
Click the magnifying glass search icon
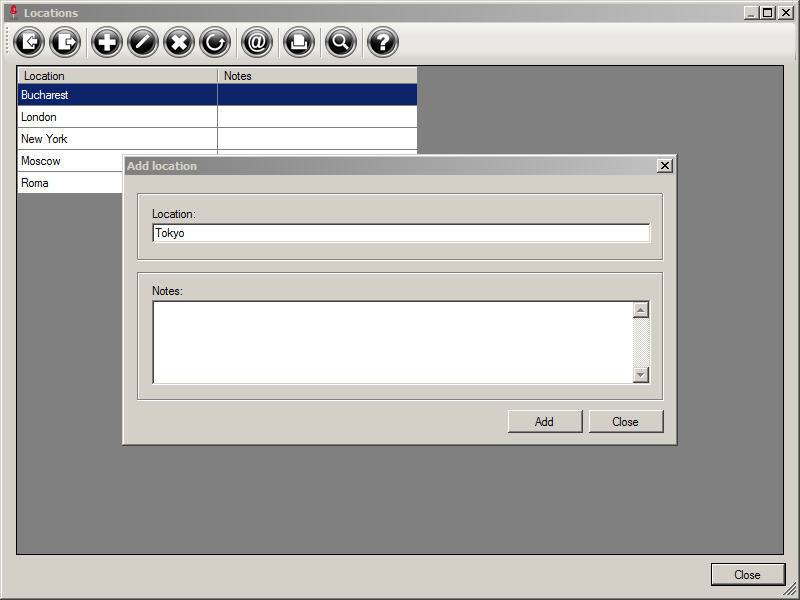click(x=341, y=42)
